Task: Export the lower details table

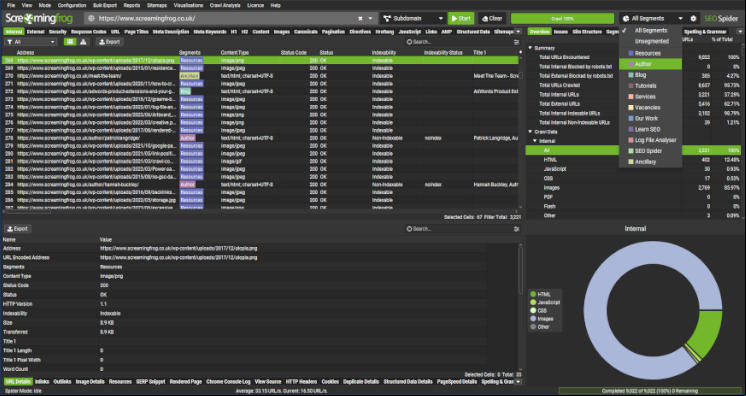Action: (18, 229)
